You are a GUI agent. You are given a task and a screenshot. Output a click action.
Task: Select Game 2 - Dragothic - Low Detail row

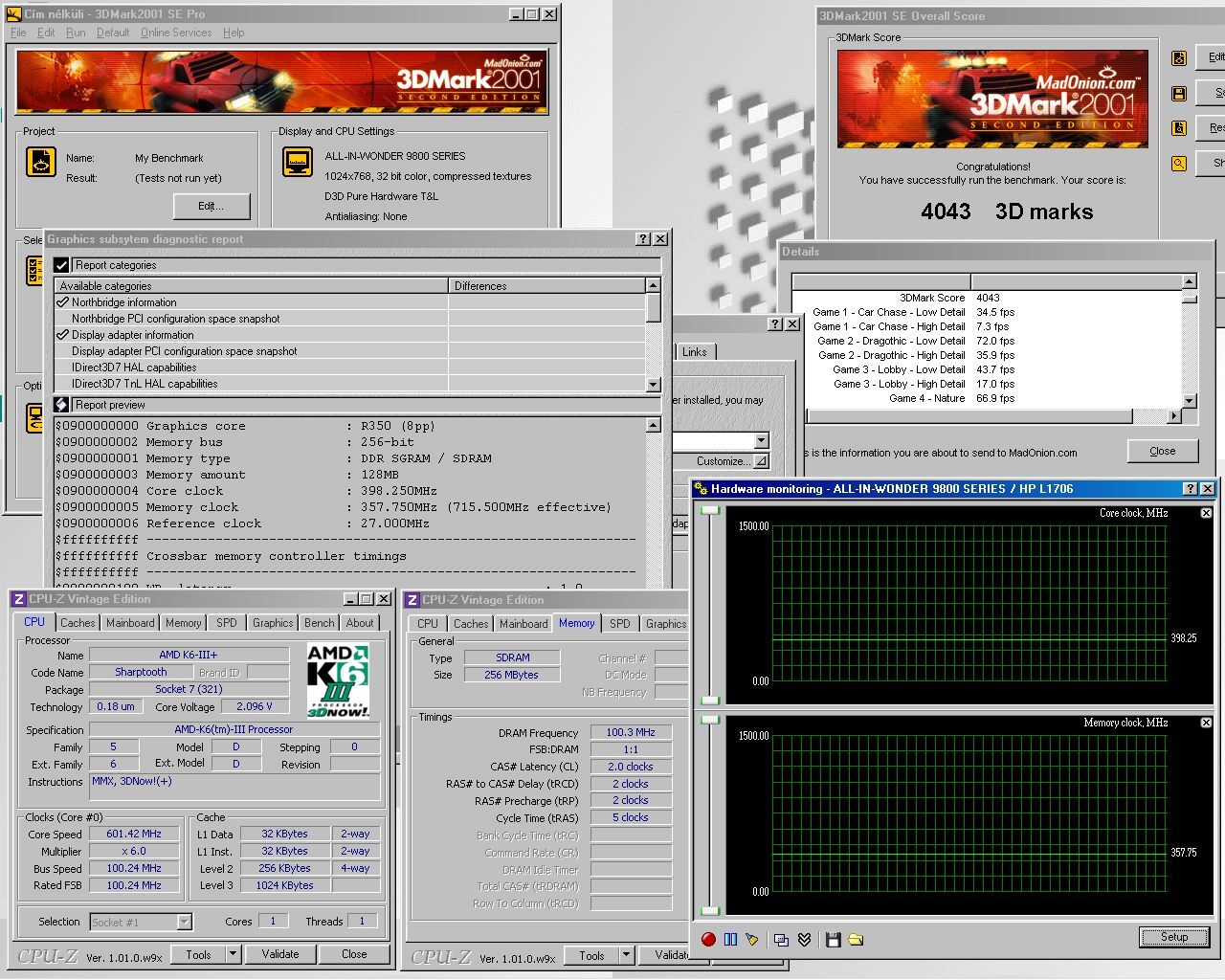click(x=986, y=341)
